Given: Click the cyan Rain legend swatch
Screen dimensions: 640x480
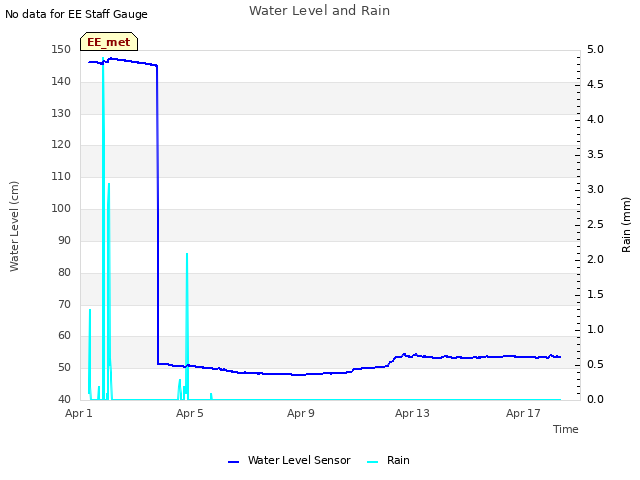Looking at the screenshot, I should pos(373,462).
